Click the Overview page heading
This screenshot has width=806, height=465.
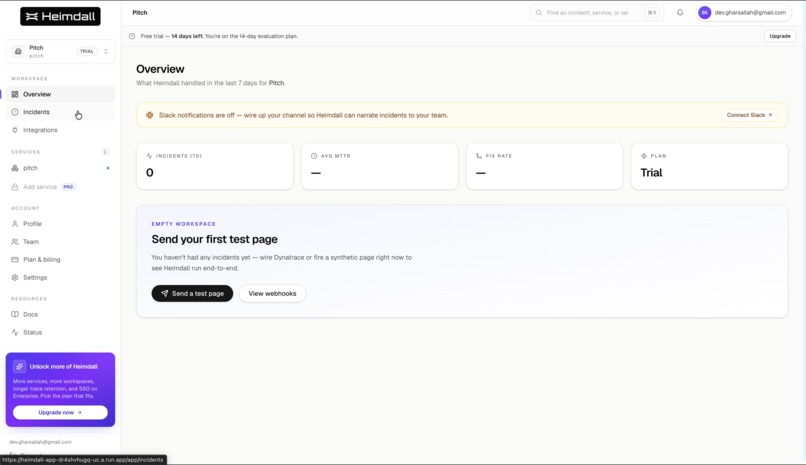[160, 69]
